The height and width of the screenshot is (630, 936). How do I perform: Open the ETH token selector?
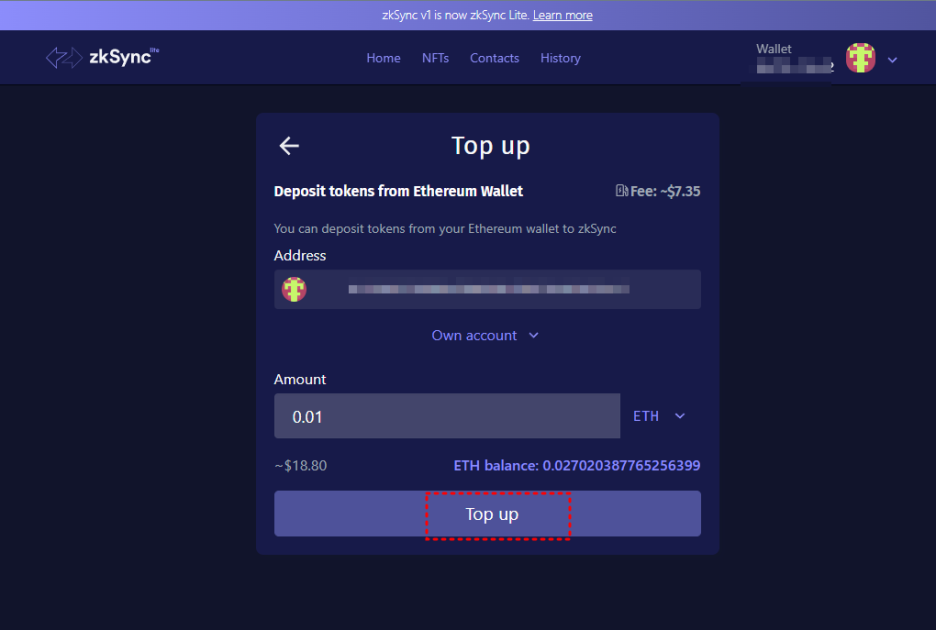[x=658, y=416]
